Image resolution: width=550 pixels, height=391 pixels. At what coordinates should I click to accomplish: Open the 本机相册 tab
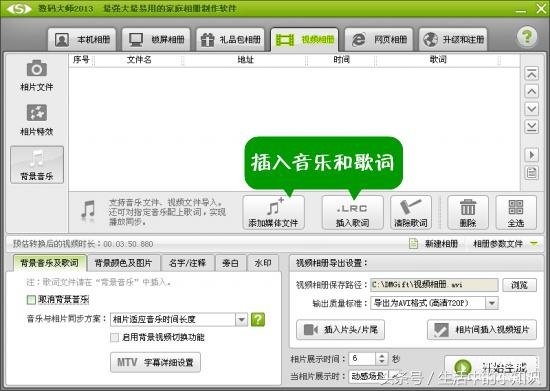82,40
